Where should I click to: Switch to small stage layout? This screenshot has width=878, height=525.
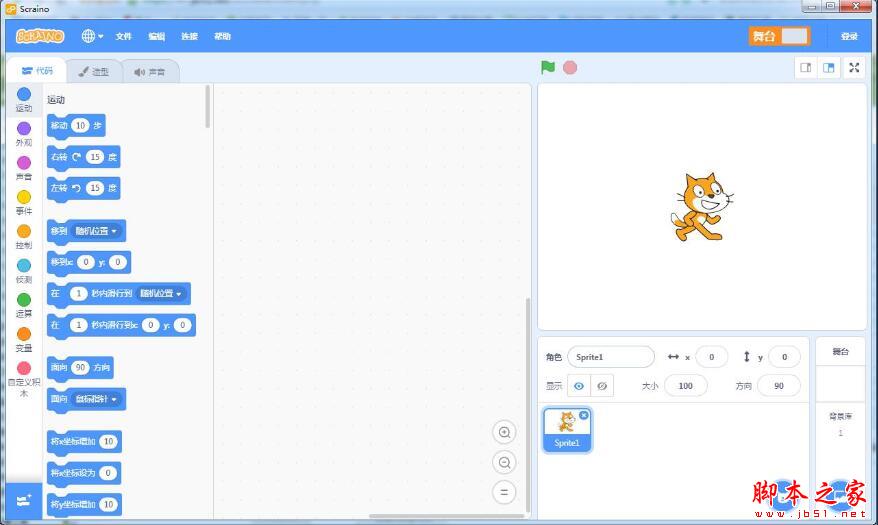coord(806,68)
